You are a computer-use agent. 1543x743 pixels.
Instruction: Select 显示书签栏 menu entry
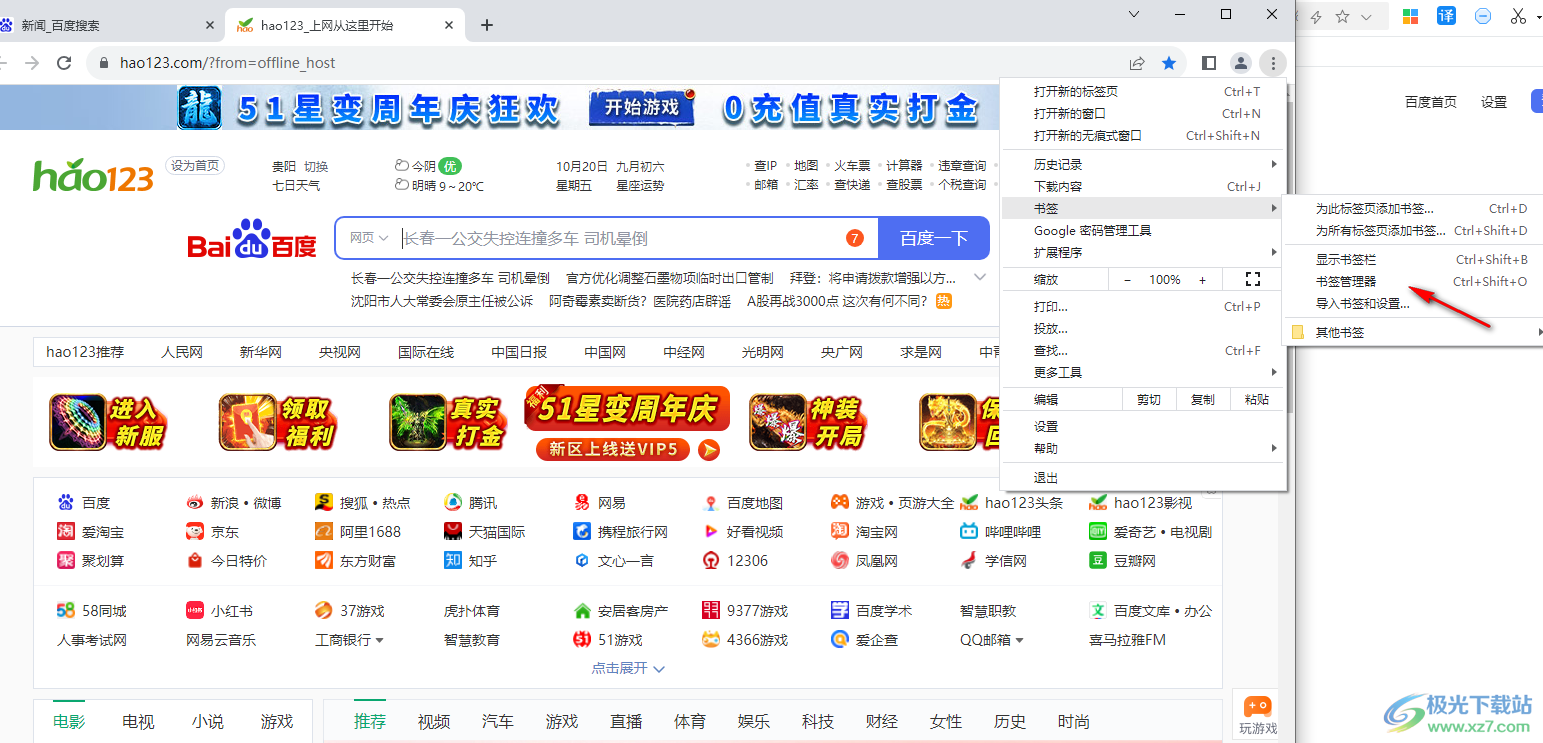(x=1414, y=260)
